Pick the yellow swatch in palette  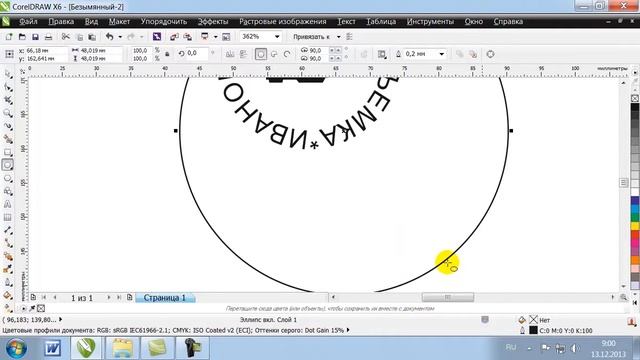coord(635,226)
